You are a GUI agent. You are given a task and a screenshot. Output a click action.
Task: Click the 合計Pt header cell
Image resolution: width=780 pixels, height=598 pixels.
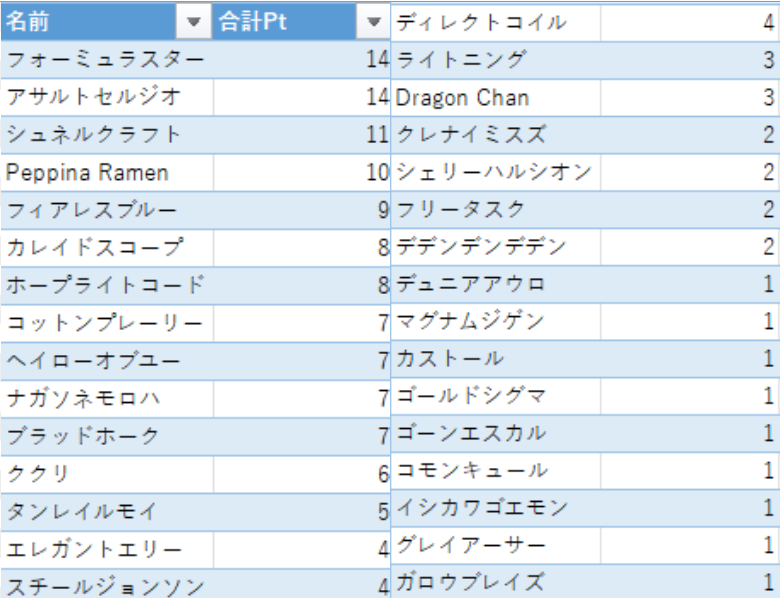coord(285,22)
